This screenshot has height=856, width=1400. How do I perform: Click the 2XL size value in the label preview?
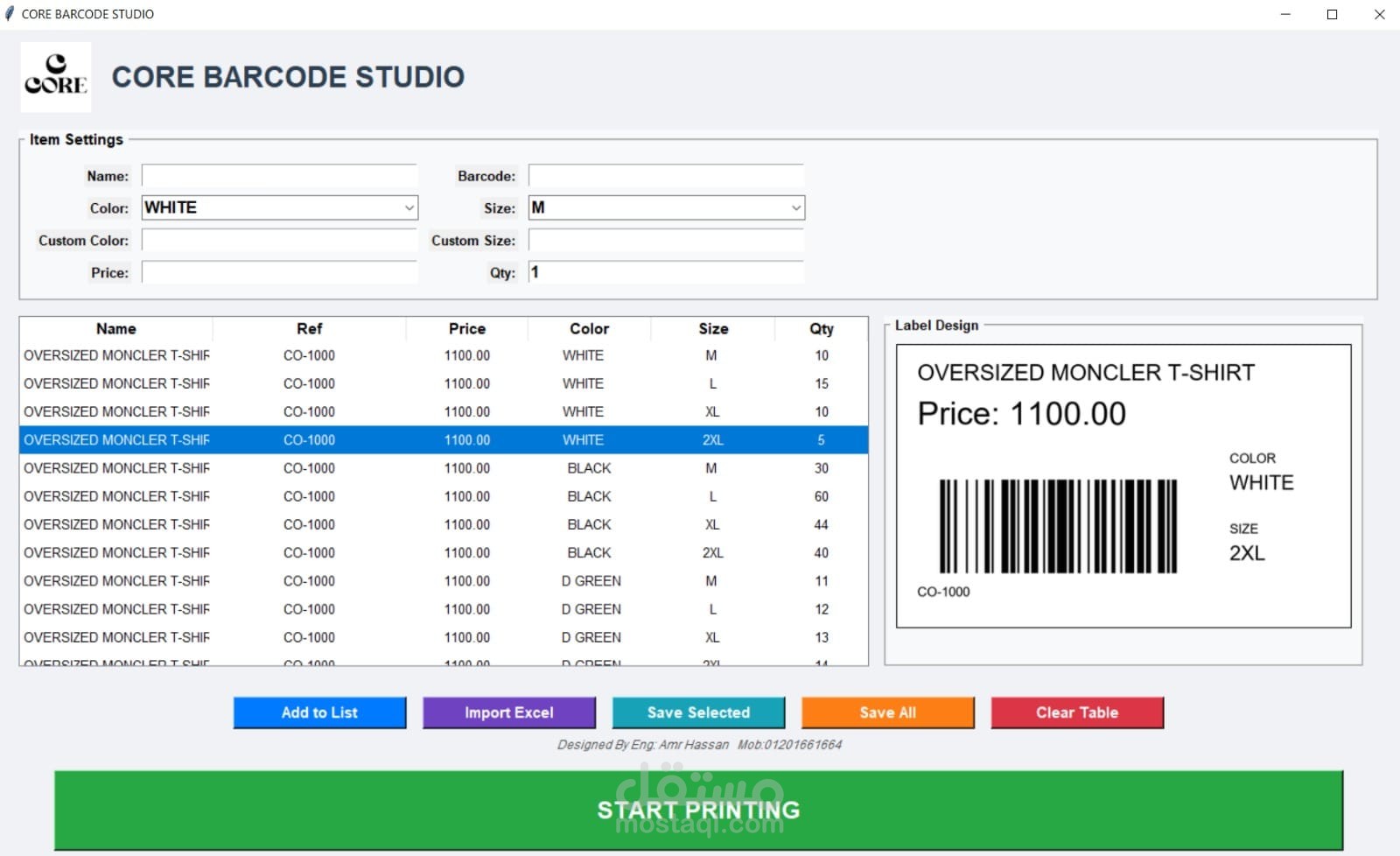pyautogui.click(x=1247, y=553)
